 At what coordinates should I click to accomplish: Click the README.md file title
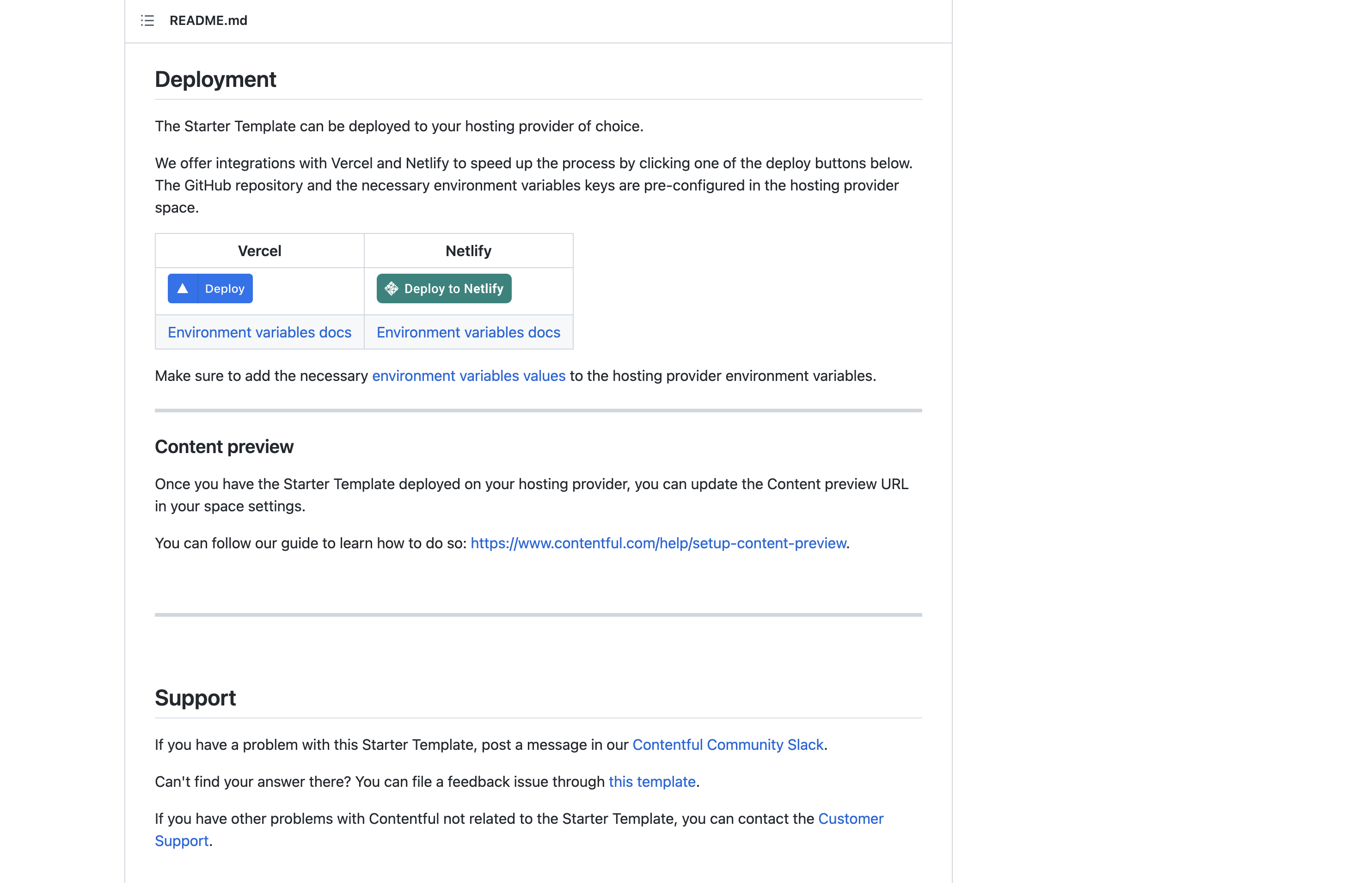tap(208, 21)
